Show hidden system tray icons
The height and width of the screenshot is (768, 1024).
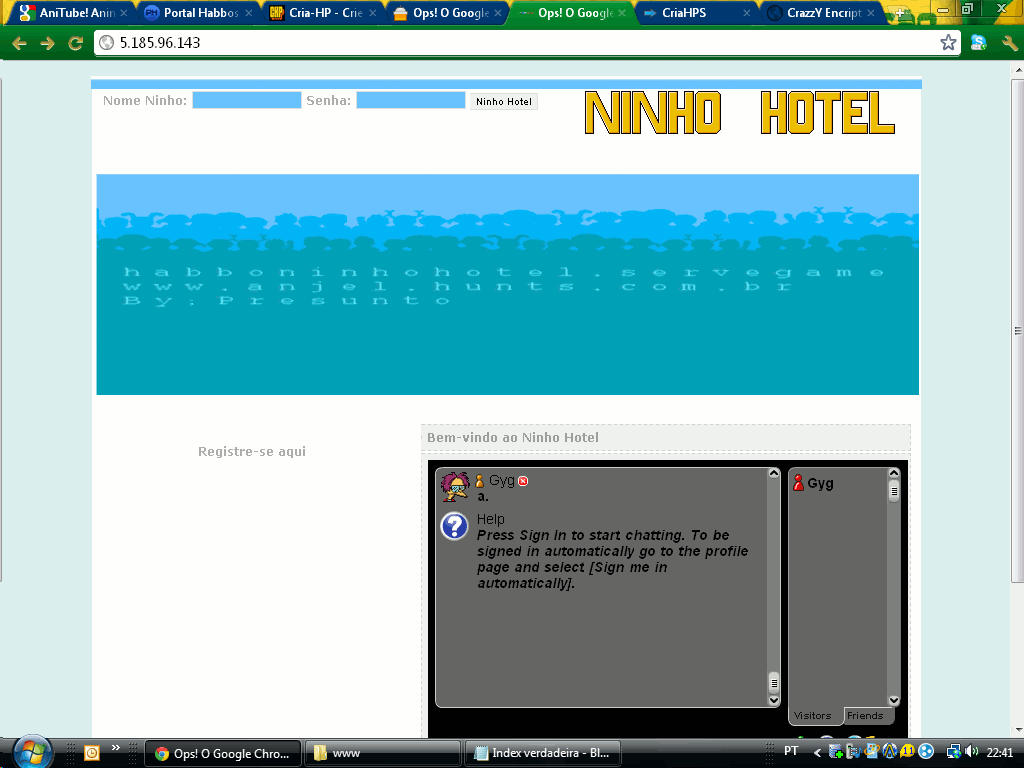[x=817, y=752]
